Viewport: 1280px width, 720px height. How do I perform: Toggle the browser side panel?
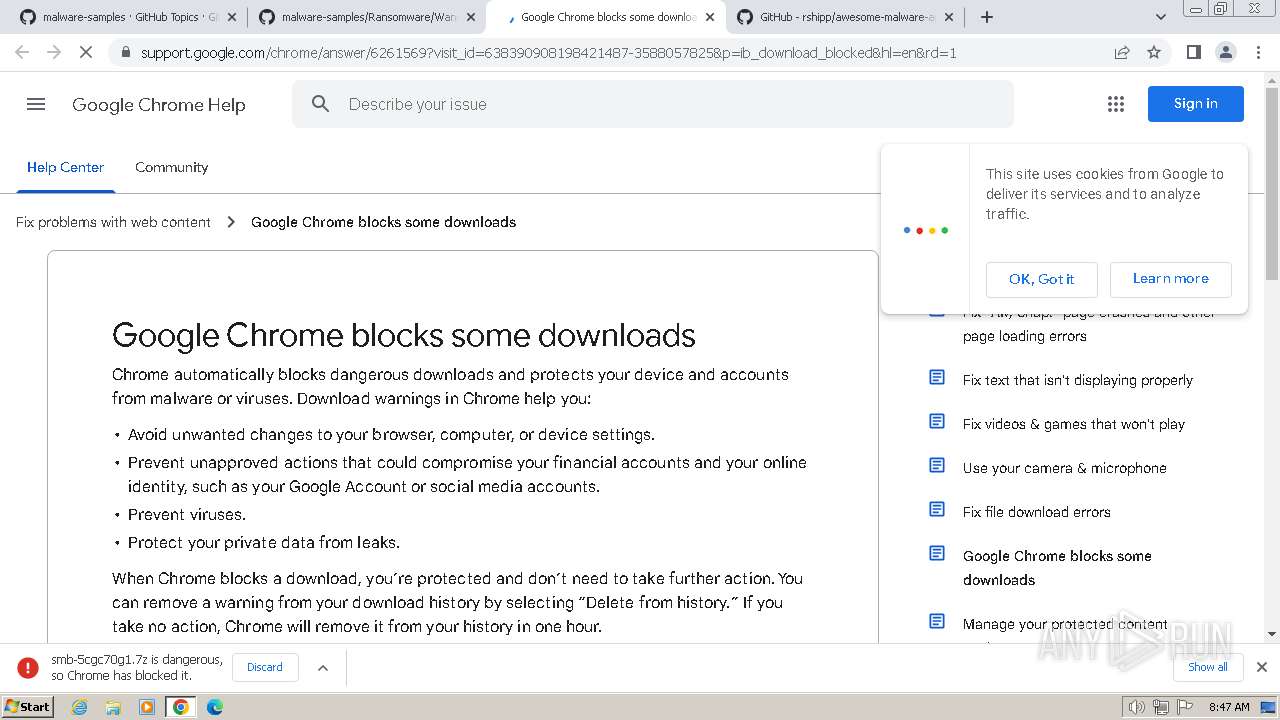click(x=1193, y=52)
